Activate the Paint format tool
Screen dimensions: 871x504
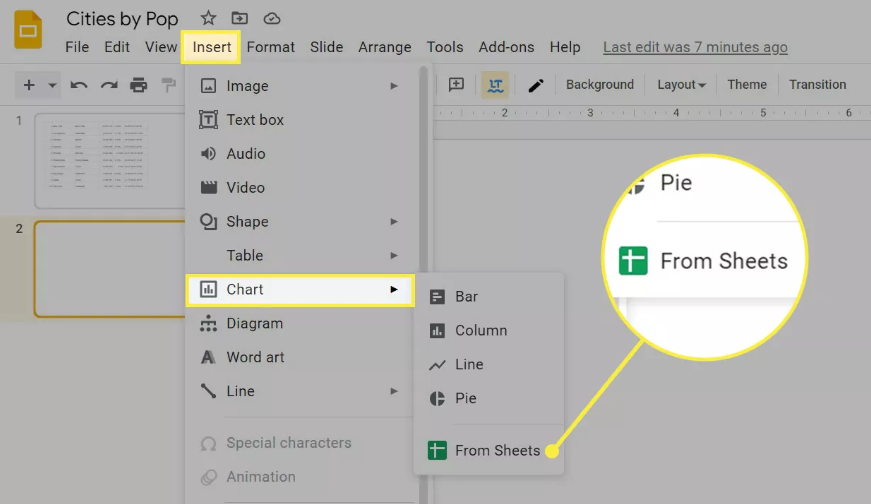pos(168,85)
